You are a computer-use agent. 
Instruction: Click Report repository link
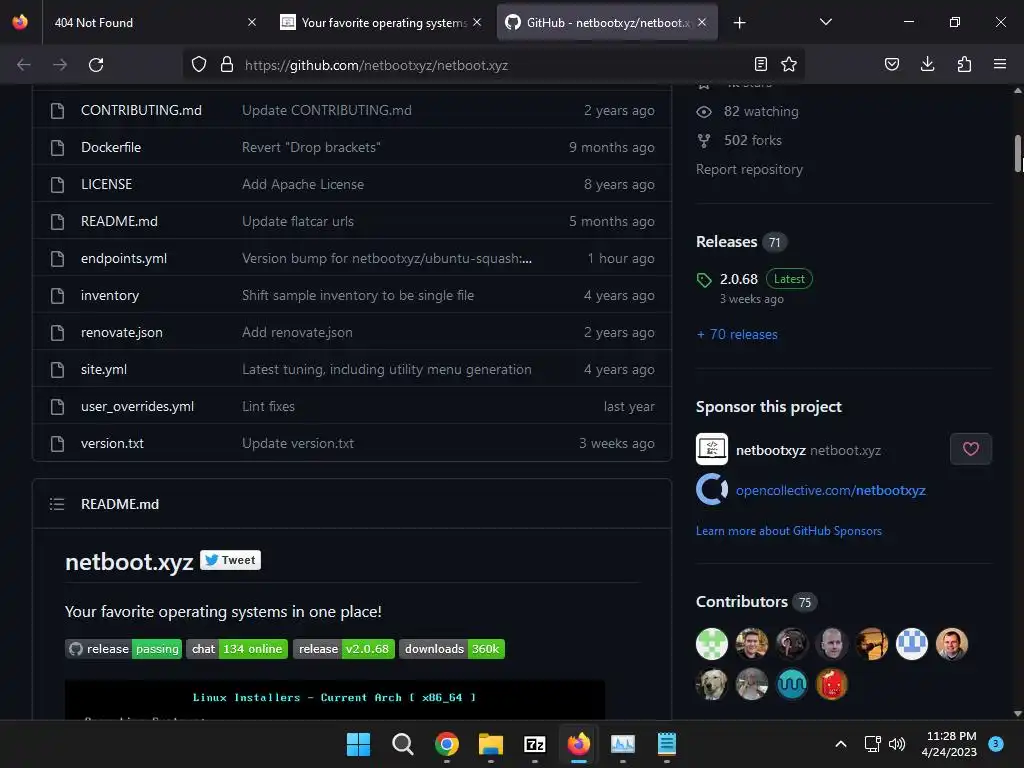tap(749, 169)
